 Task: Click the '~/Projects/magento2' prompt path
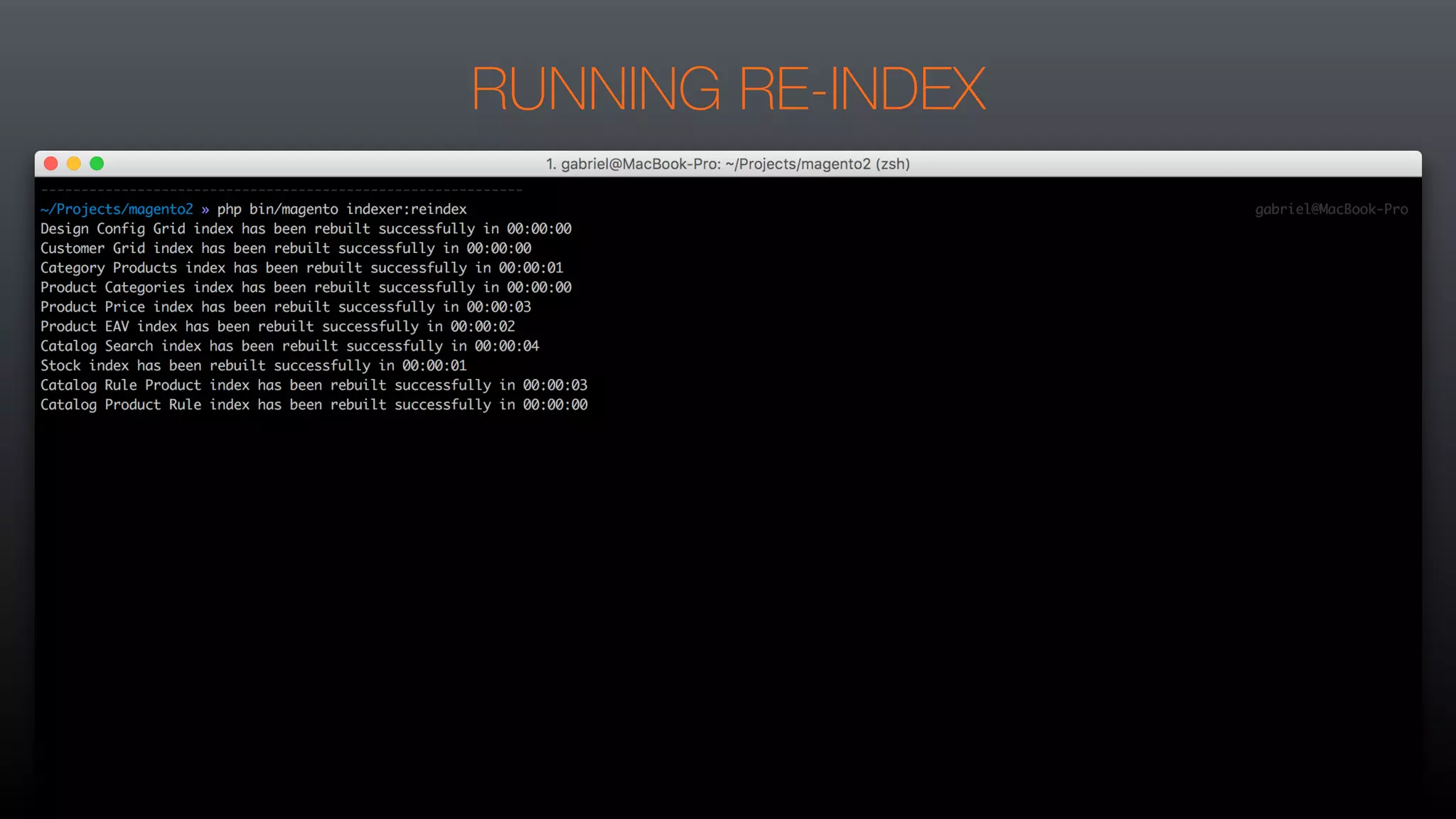coord(117,209)
